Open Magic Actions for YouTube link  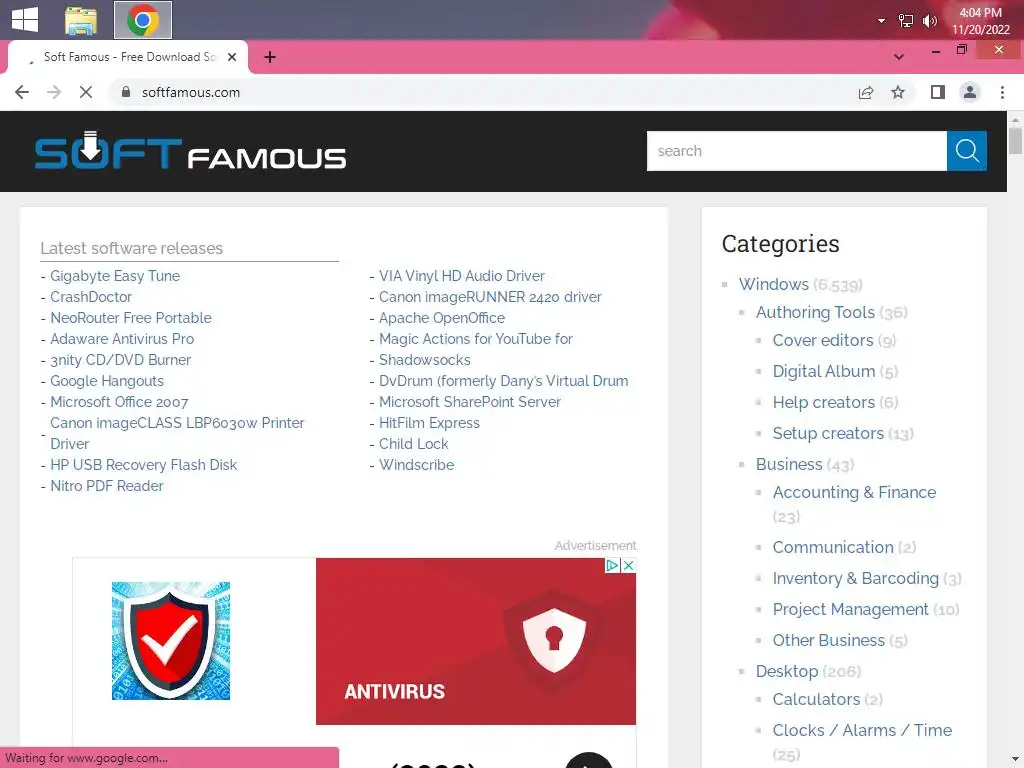(x=475, y=338)
